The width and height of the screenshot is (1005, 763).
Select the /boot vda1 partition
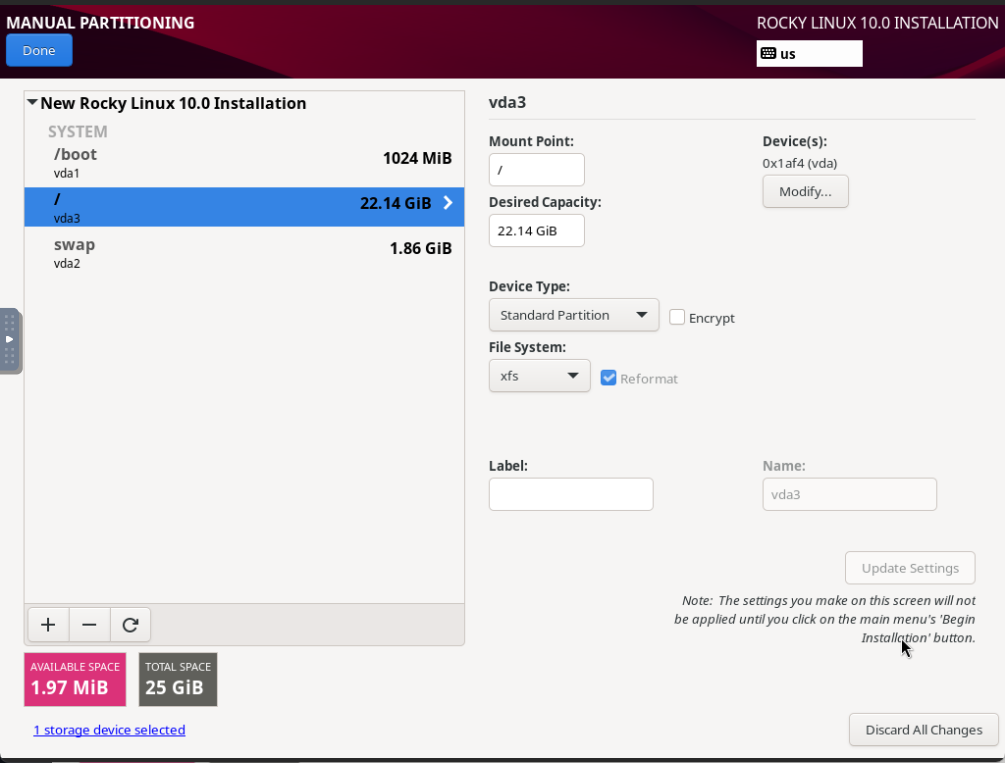[x=244, y=162]
